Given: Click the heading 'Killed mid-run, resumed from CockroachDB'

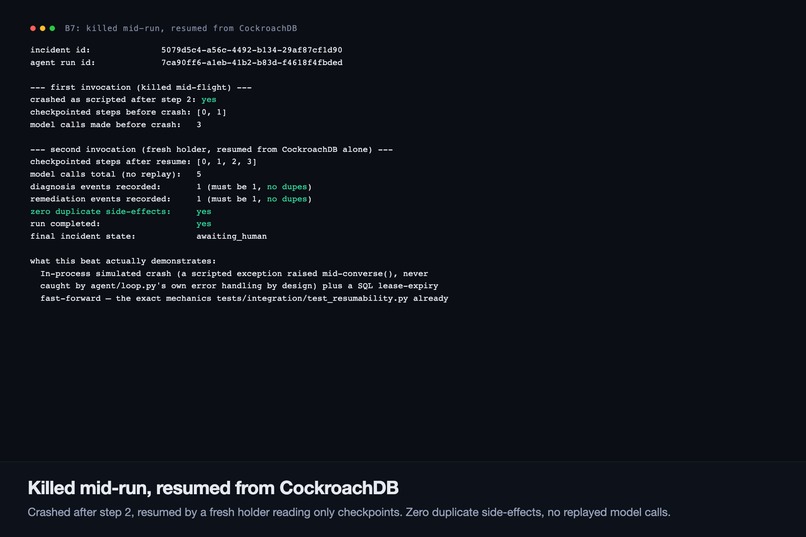Looking at the screenshot, I should tap(213, 488).
